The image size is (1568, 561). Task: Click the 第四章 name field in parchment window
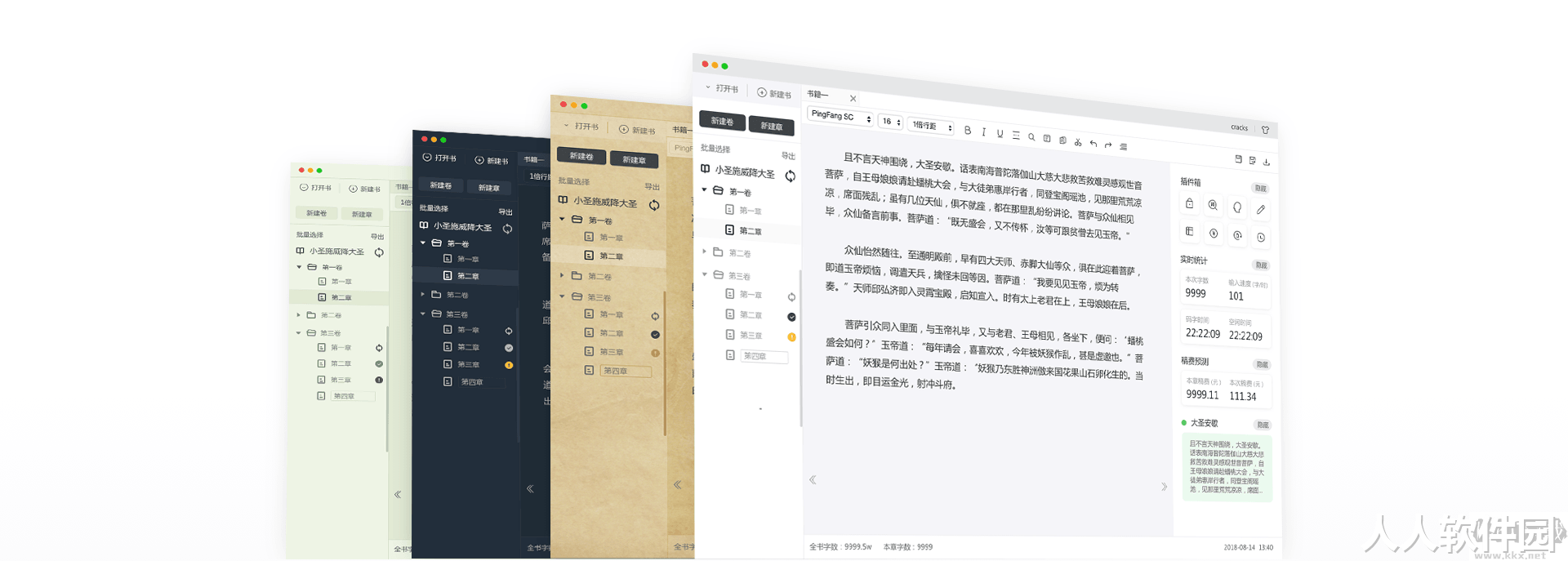626,371
